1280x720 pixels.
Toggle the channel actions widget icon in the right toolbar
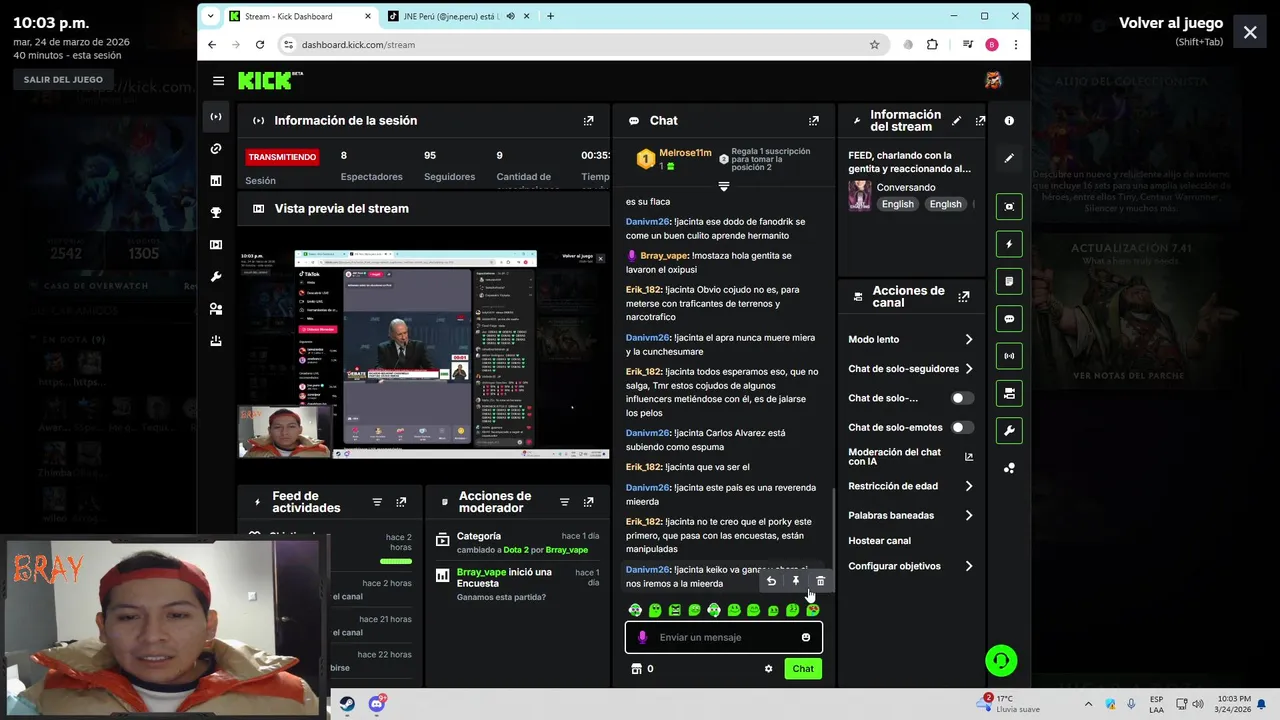coord(1009,393)
